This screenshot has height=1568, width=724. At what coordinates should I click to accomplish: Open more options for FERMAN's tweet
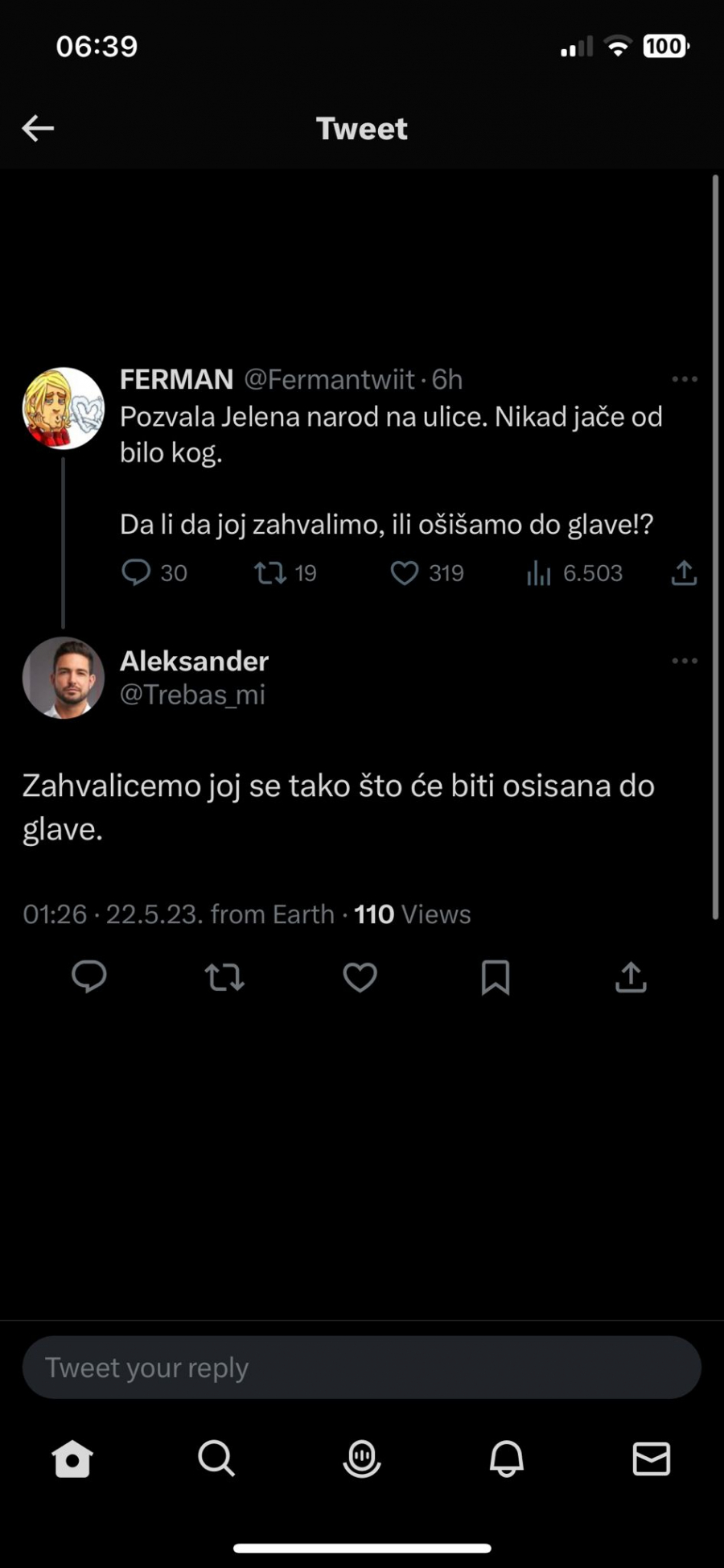tap(685, 378)
